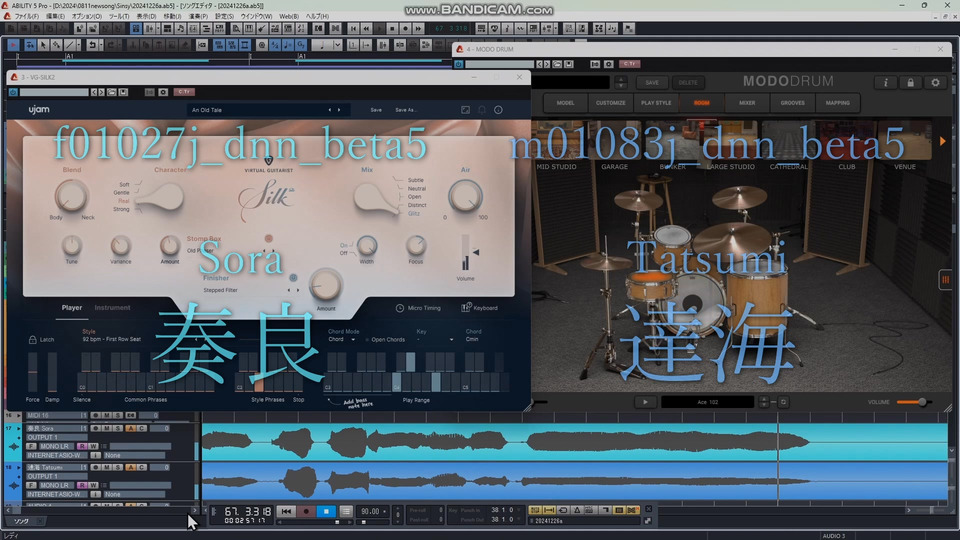Click the resize-view icon in the ujam header

465,110
